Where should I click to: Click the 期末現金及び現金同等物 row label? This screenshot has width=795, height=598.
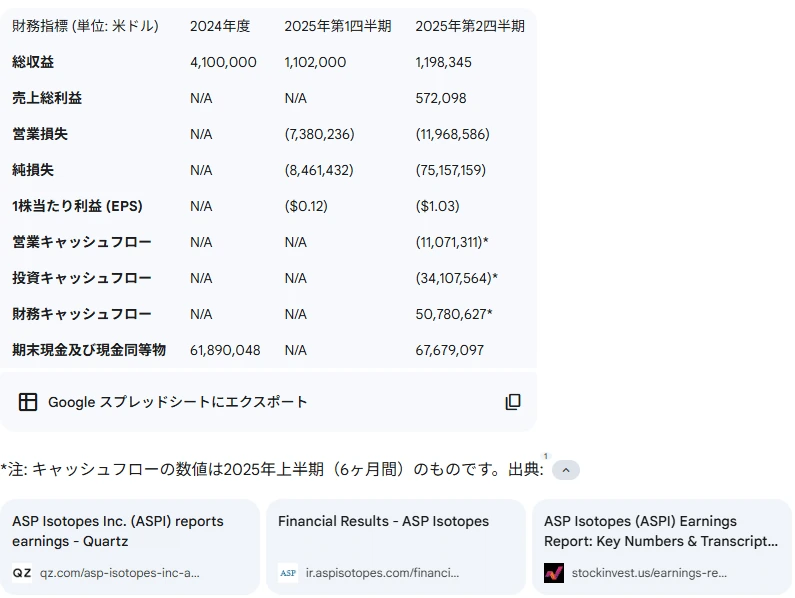click(89, 350)
